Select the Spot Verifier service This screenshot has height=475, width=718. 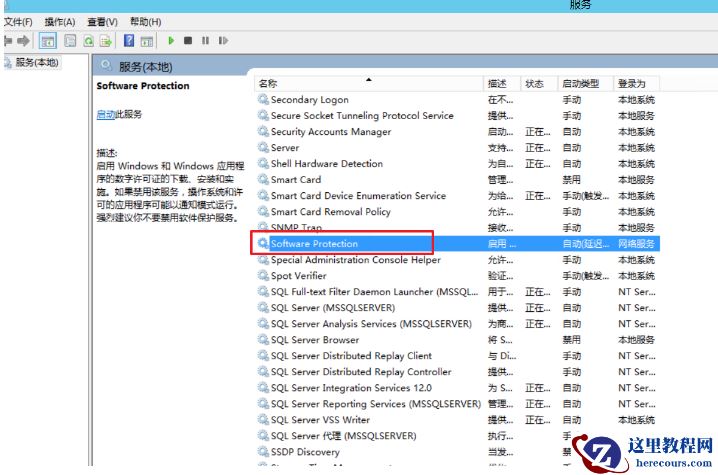point(458,276)
